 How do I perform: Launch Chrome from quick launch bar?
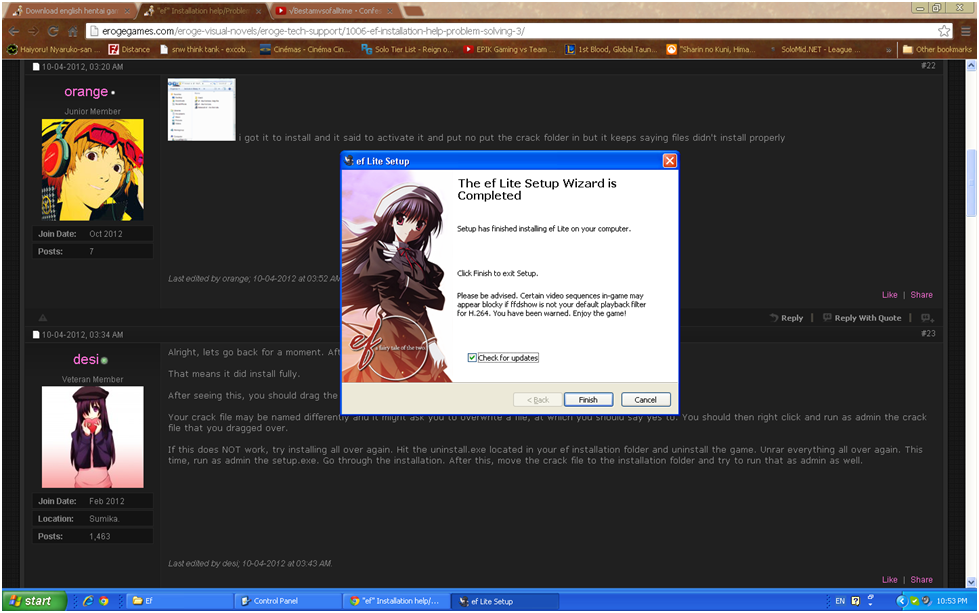tap(104, 601)
